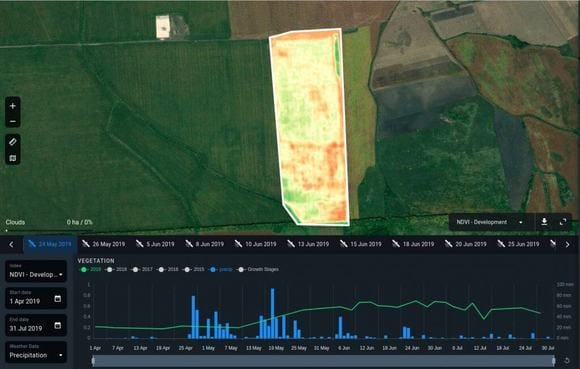Grab the left handle of range slider

(93, 360)
